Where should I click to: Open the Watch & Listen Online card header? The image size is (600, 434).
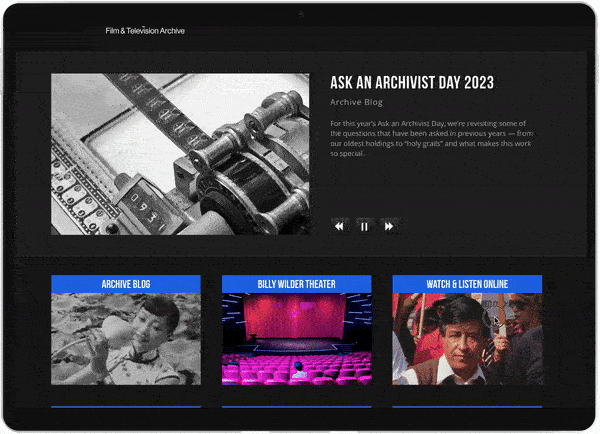point(467,284)
